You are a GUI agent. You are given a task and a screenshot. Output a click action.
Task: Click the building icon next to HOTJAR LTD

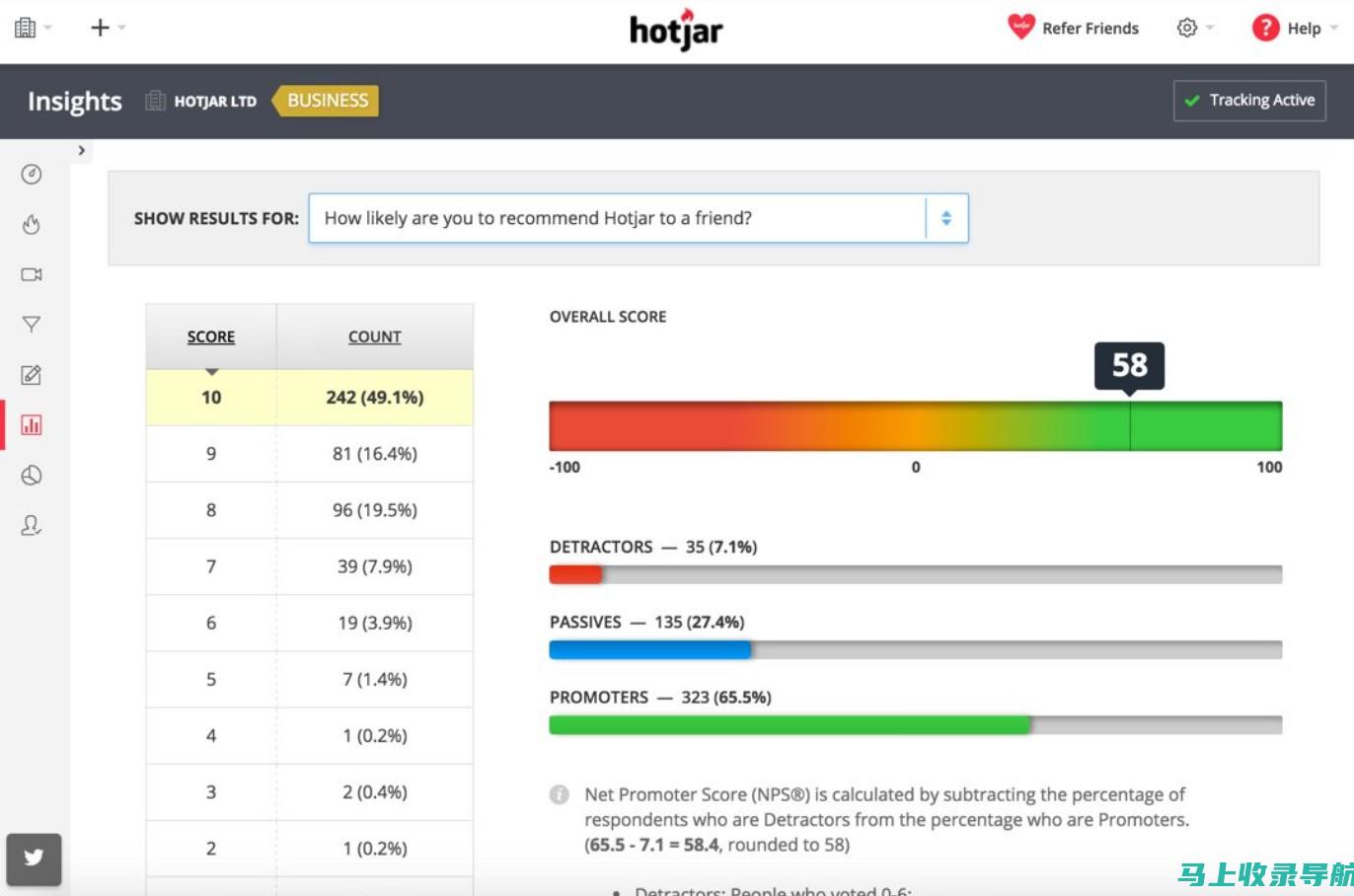[x=155, y=101]
